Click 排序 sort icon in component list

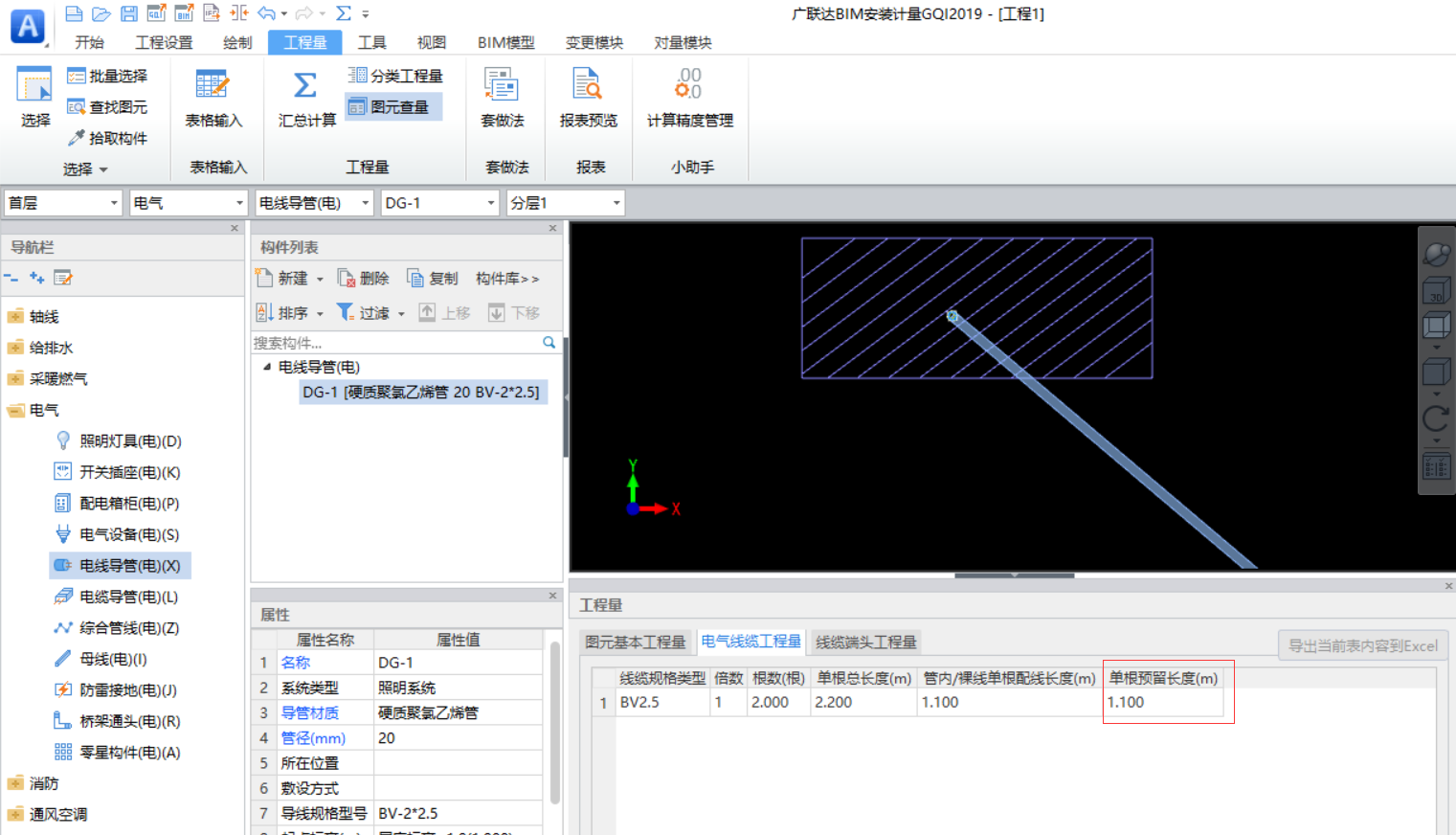click(265, 312)
